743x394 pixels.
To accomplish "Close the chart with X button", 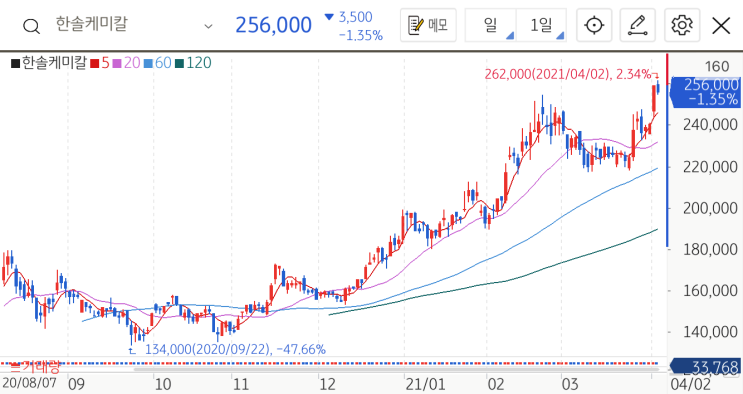I will pos(721,26).
